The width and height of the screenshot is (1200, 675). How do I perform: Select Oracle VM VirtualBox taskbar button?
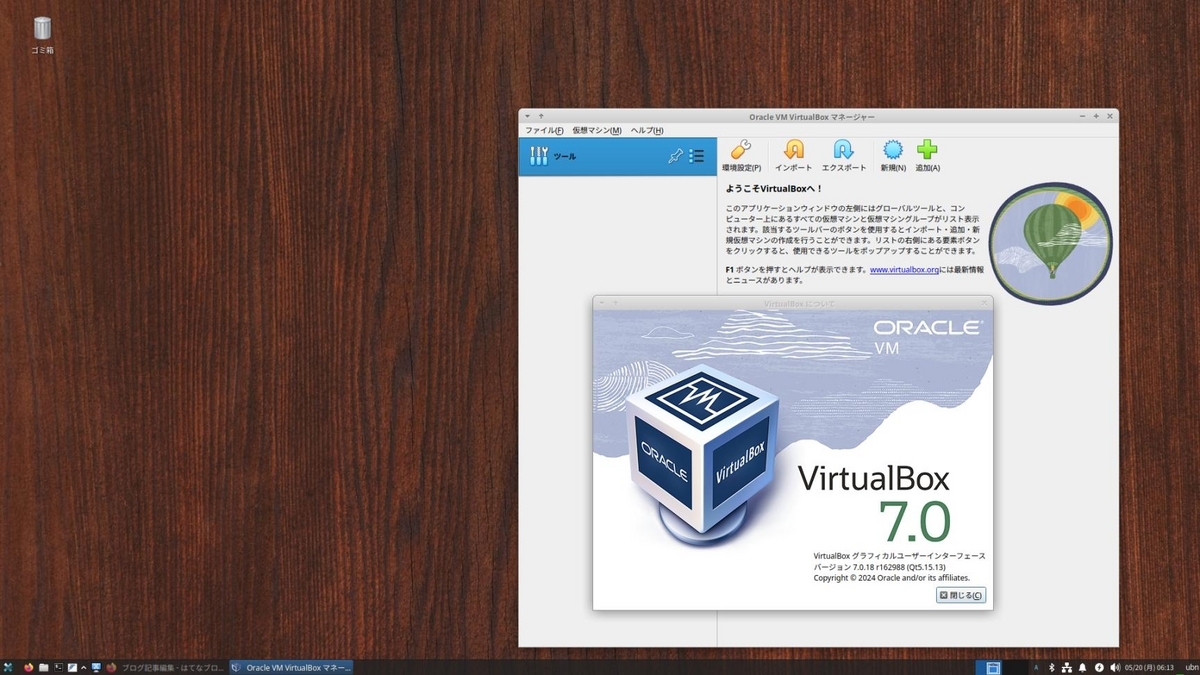coord(291,667)
